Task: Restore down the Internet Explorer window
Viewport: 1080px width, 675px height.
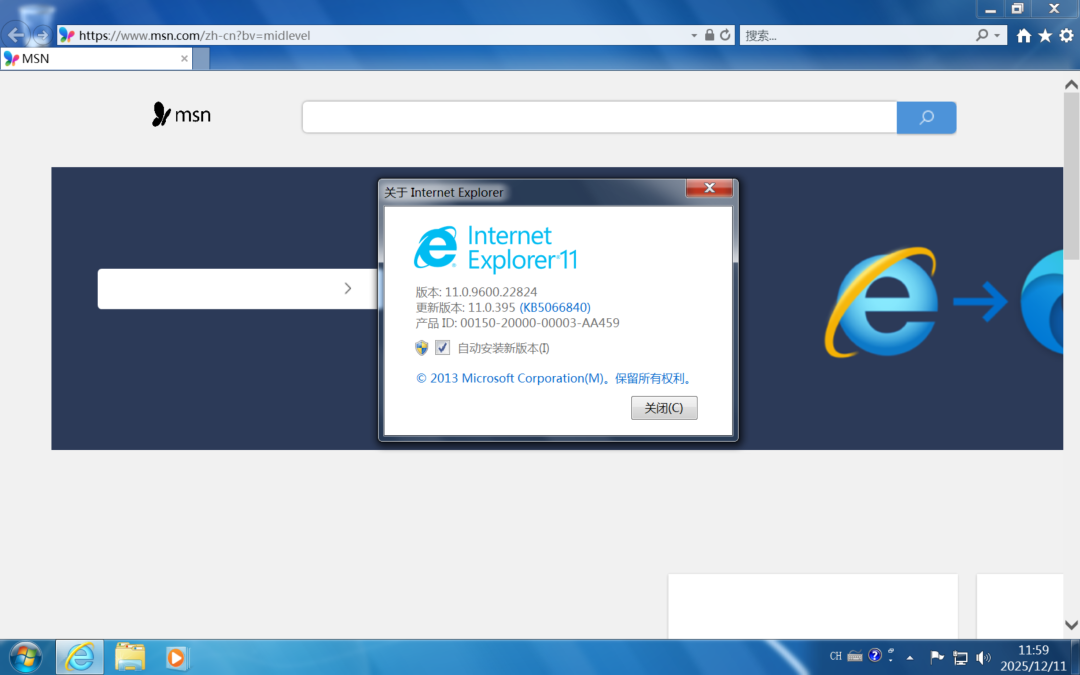Action: [x=1017, y=9]
